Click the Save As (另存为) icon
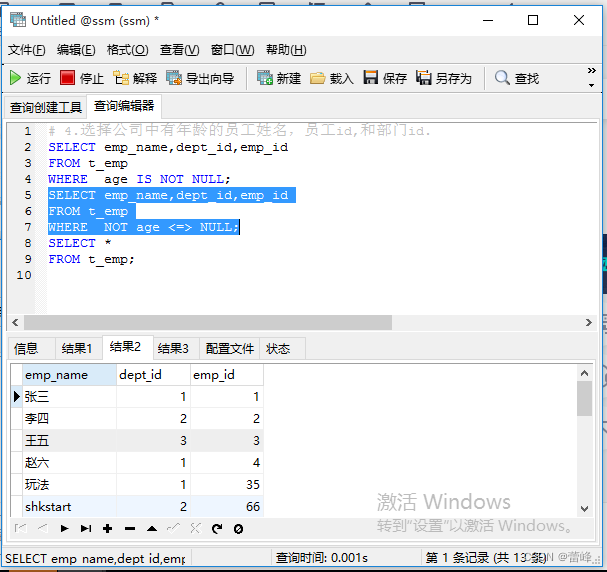This screenshot has width=607, height=572. [424, 78]
